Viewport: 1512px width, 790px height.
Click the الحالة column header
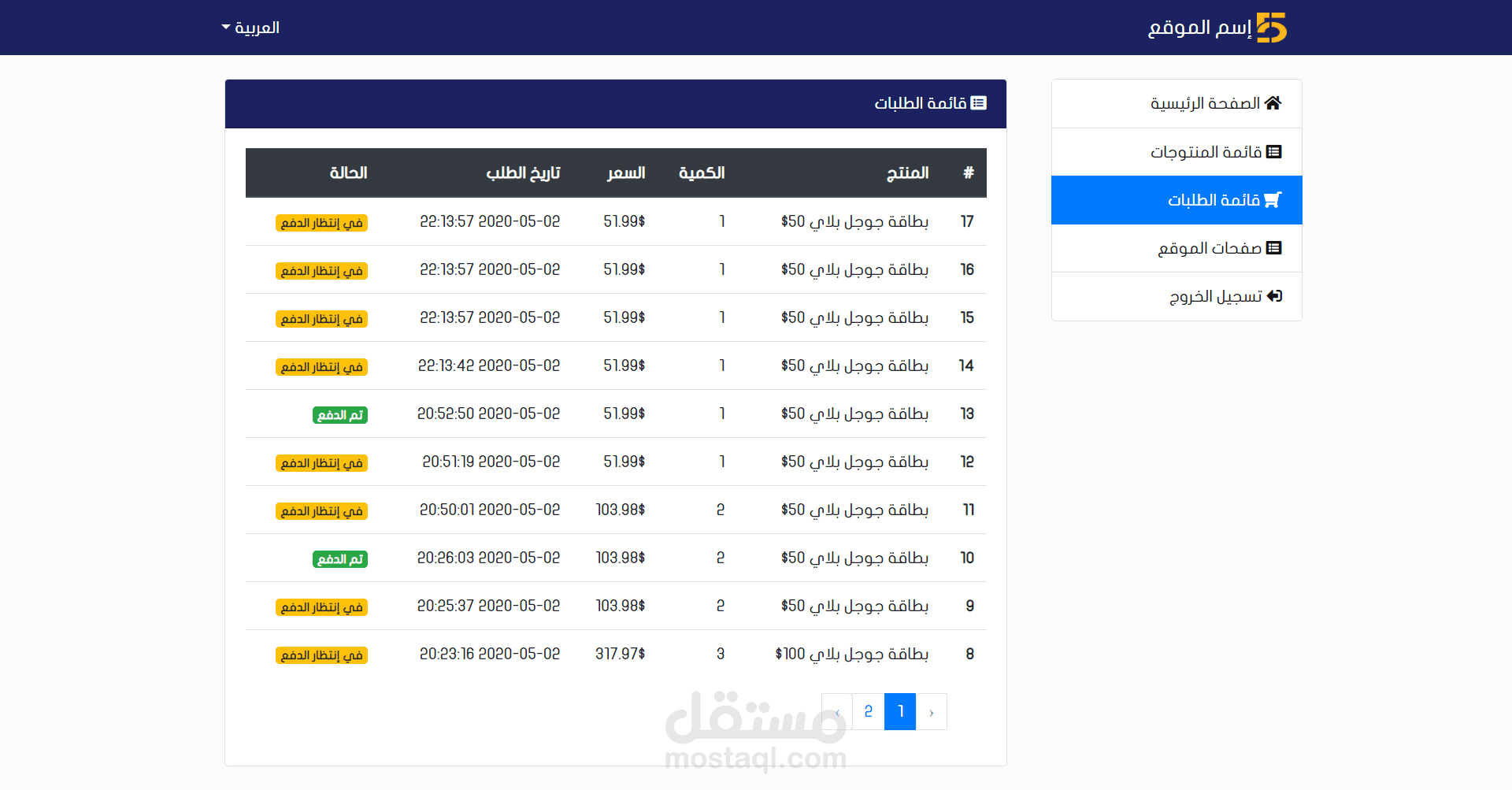click(x=348, y=172)
